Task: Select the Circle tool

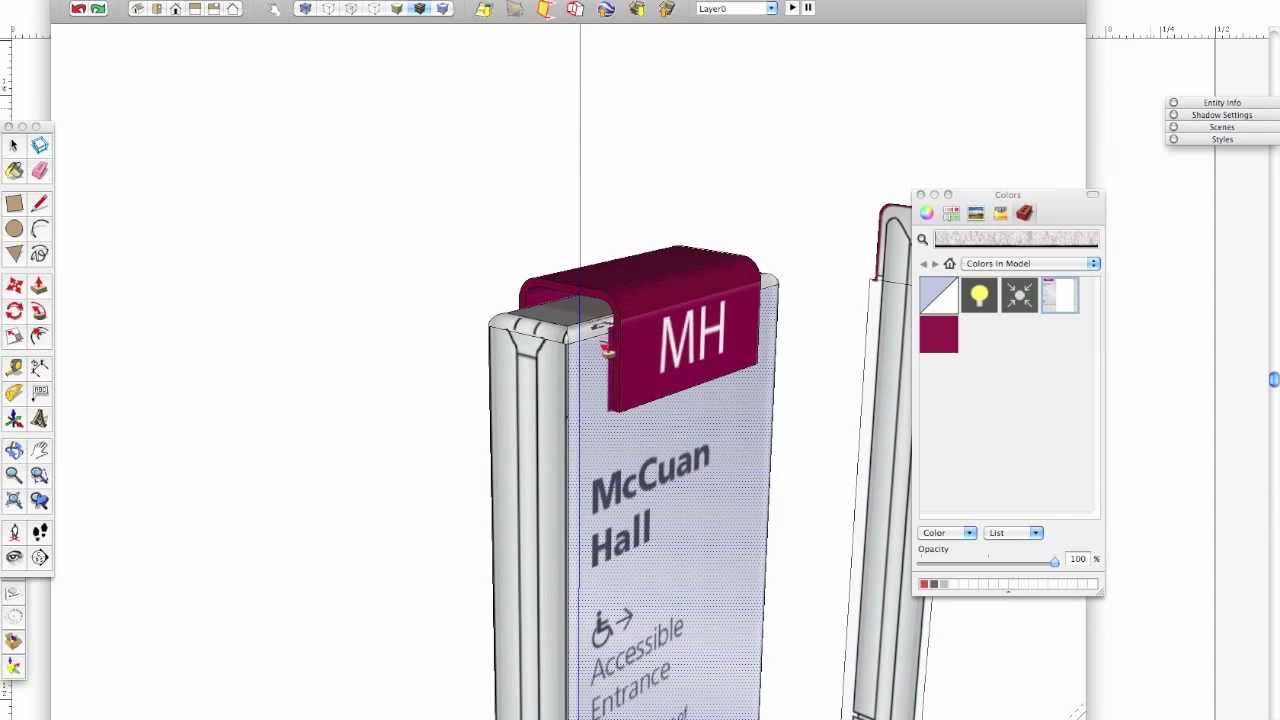Action: (x=14, y=229)
